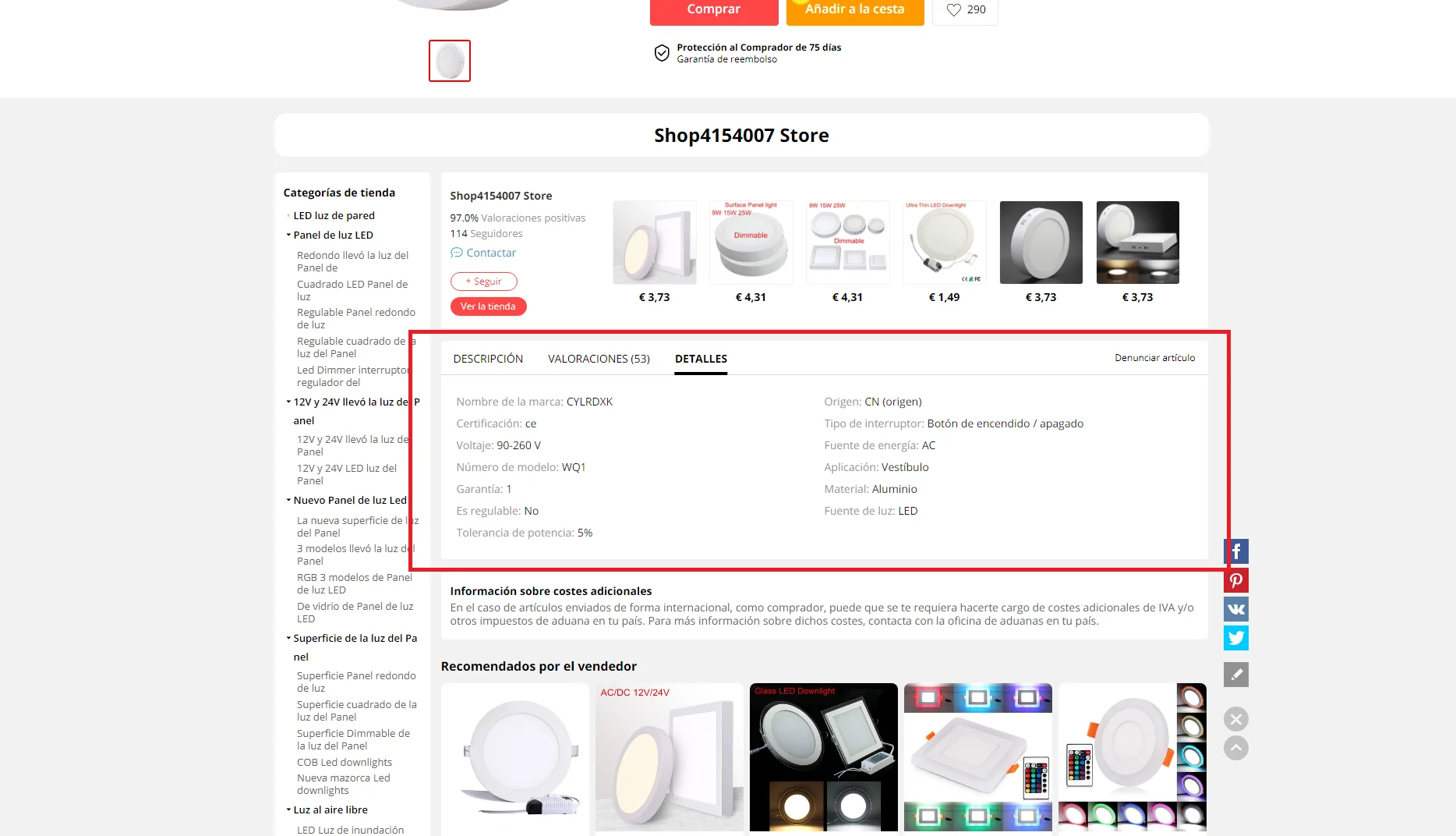Add to wishlist with heart icon

point(965,10)
